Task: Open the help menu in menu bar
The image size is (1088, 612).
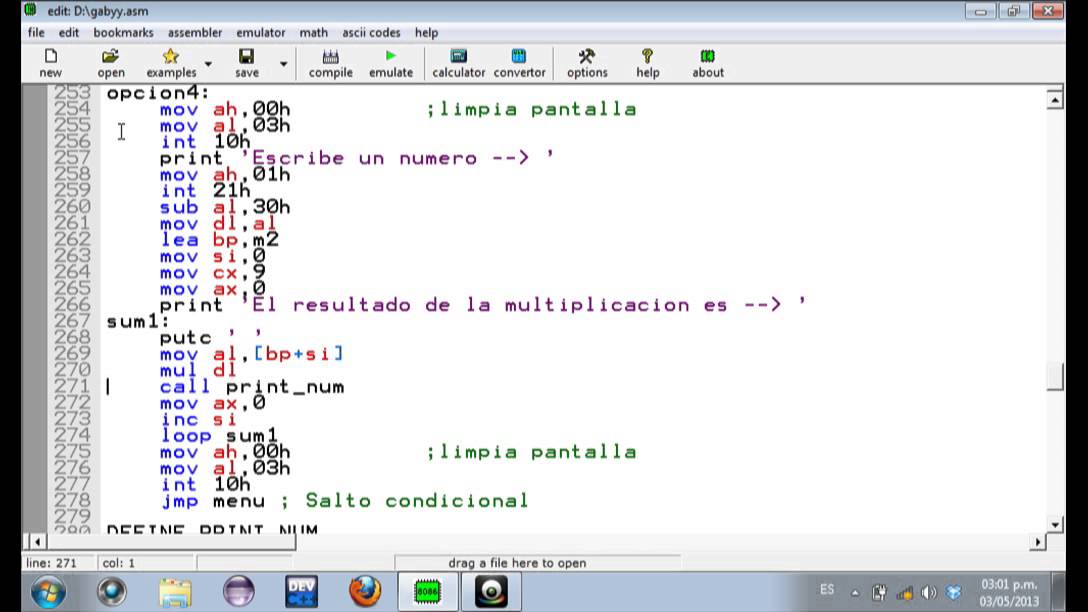Action: (426, 33)
